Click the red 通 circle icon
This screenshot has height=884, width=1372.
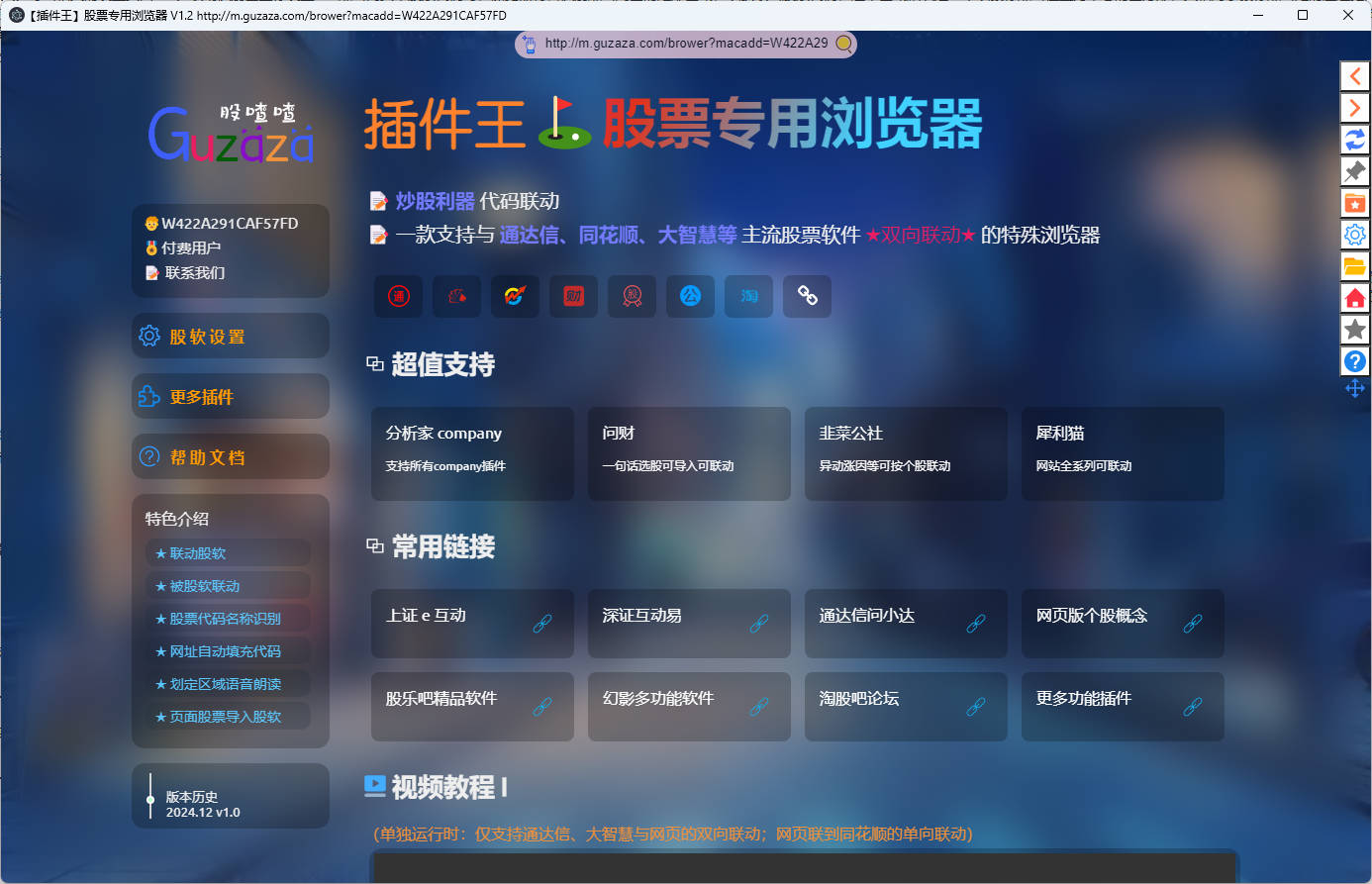399,296
